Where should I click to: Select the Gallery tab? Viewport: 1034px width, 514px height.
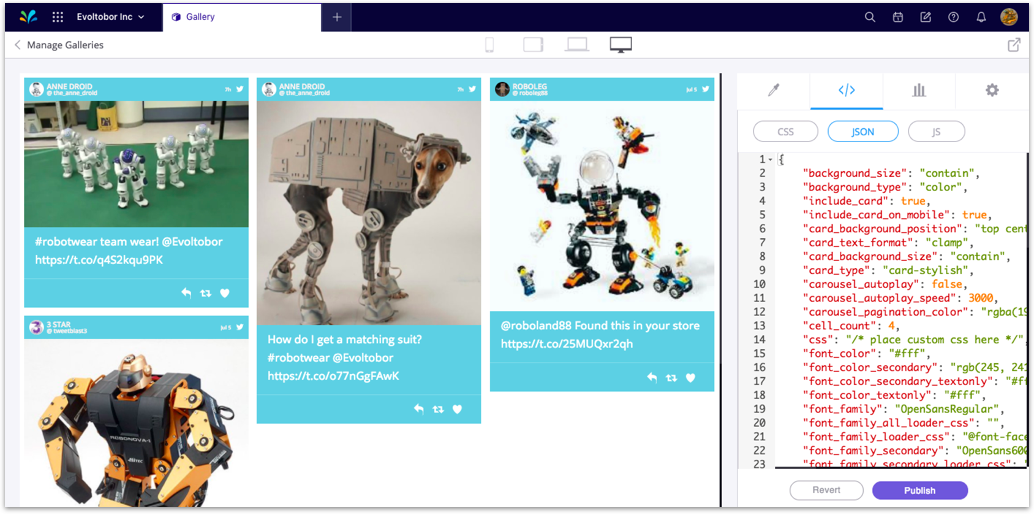[241, 17]
